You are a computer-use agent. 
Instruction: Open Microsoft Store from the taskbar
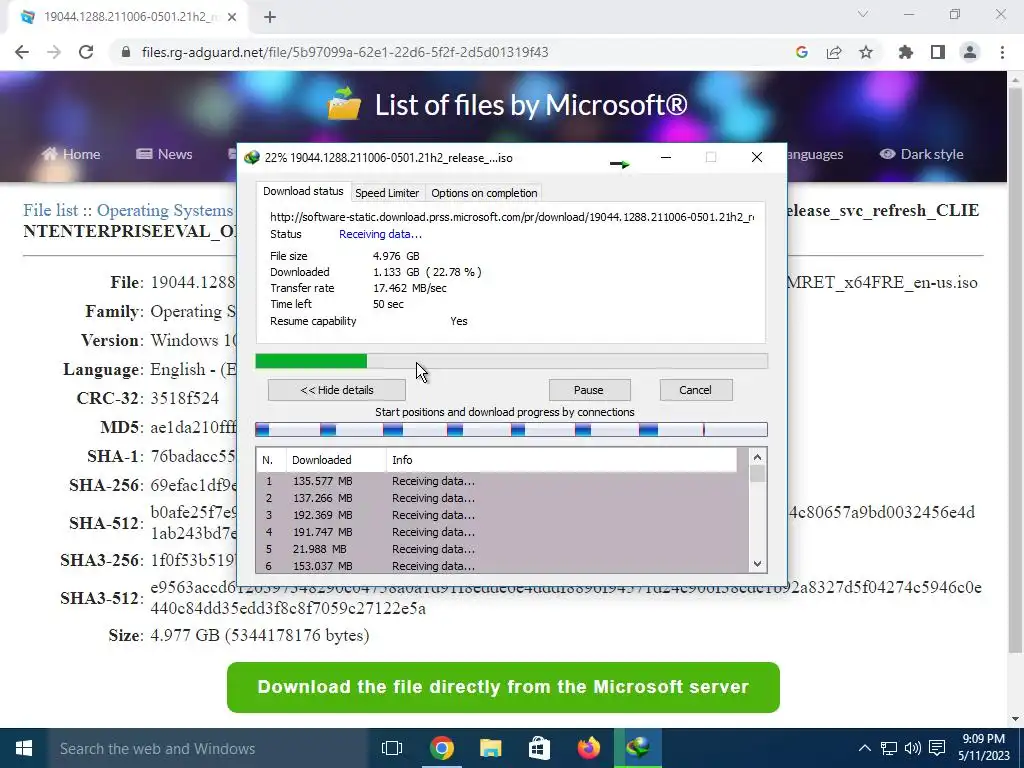point(539,748)
